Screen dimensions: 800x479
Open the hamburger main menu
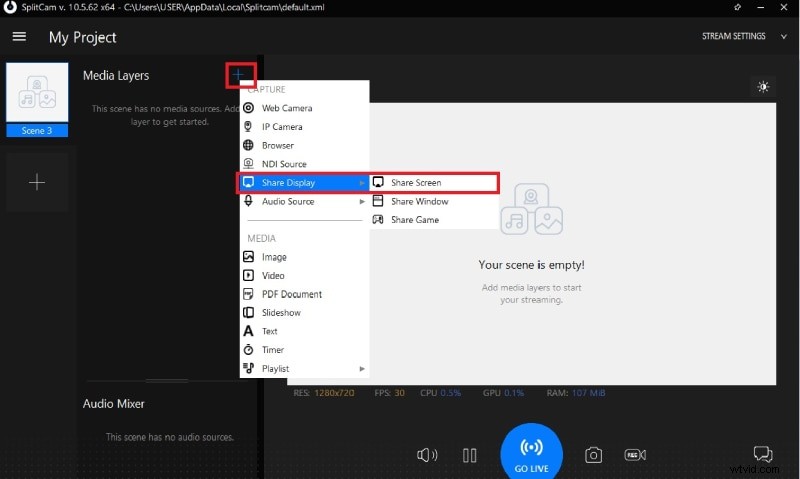pos(19,37)
